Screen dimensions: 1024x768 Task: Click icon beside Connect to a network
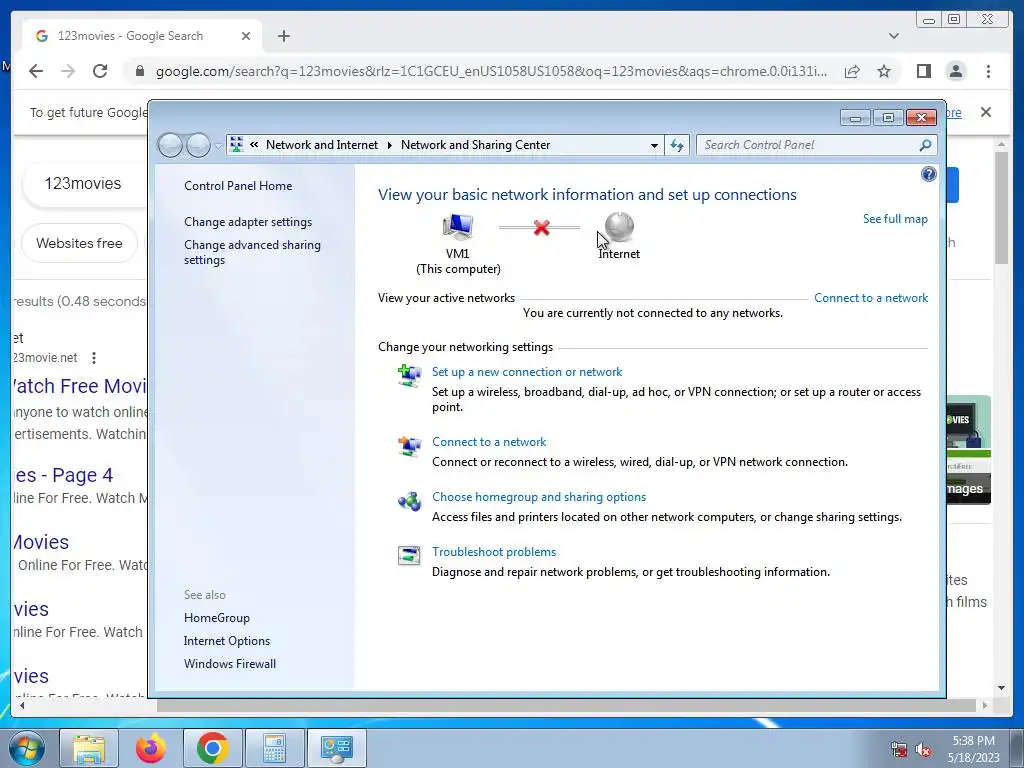[409, 446]
